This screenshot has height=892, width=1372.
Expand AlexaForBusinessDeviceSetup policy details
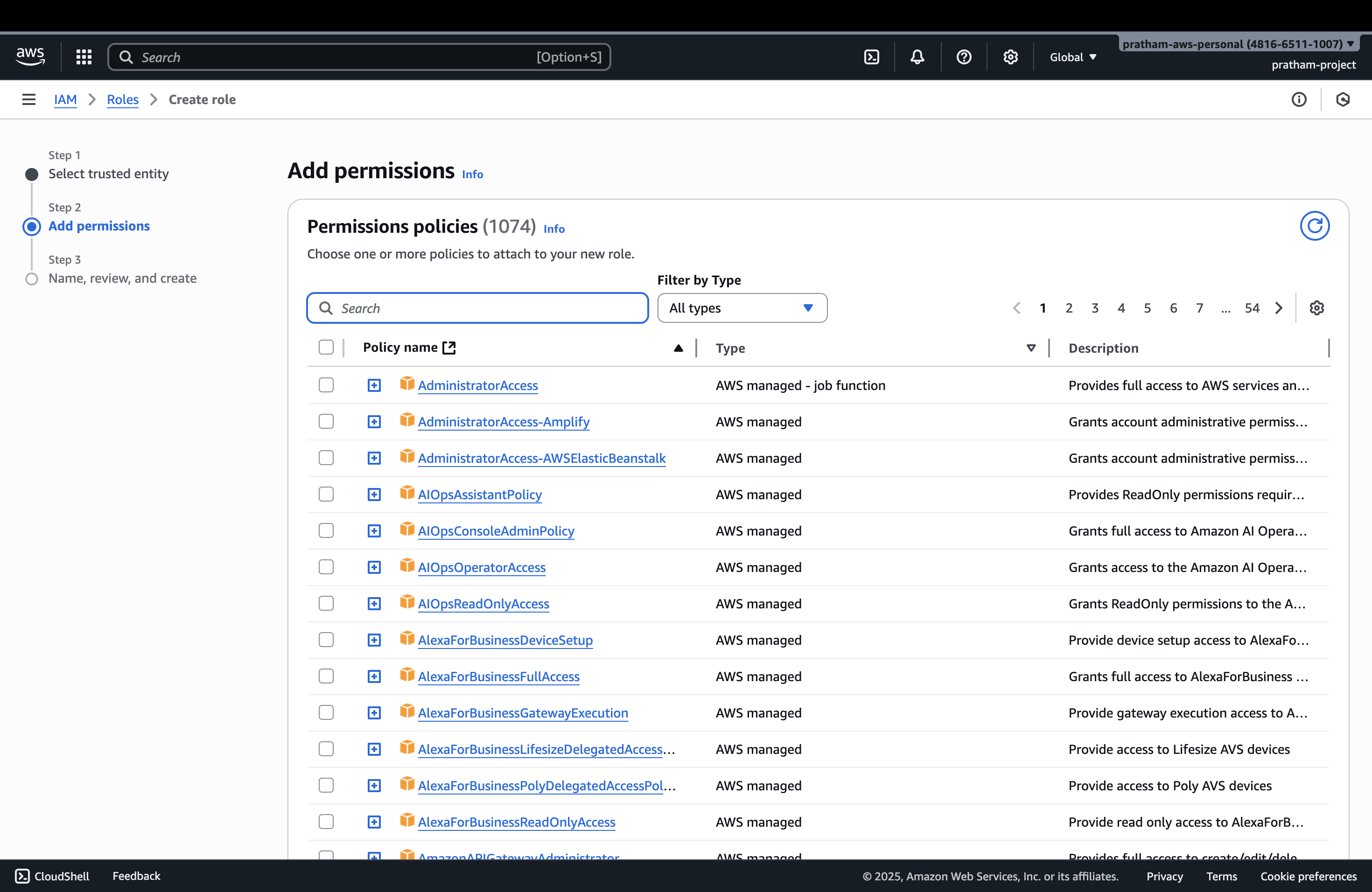pyautogui.click(x=374, y=640)
